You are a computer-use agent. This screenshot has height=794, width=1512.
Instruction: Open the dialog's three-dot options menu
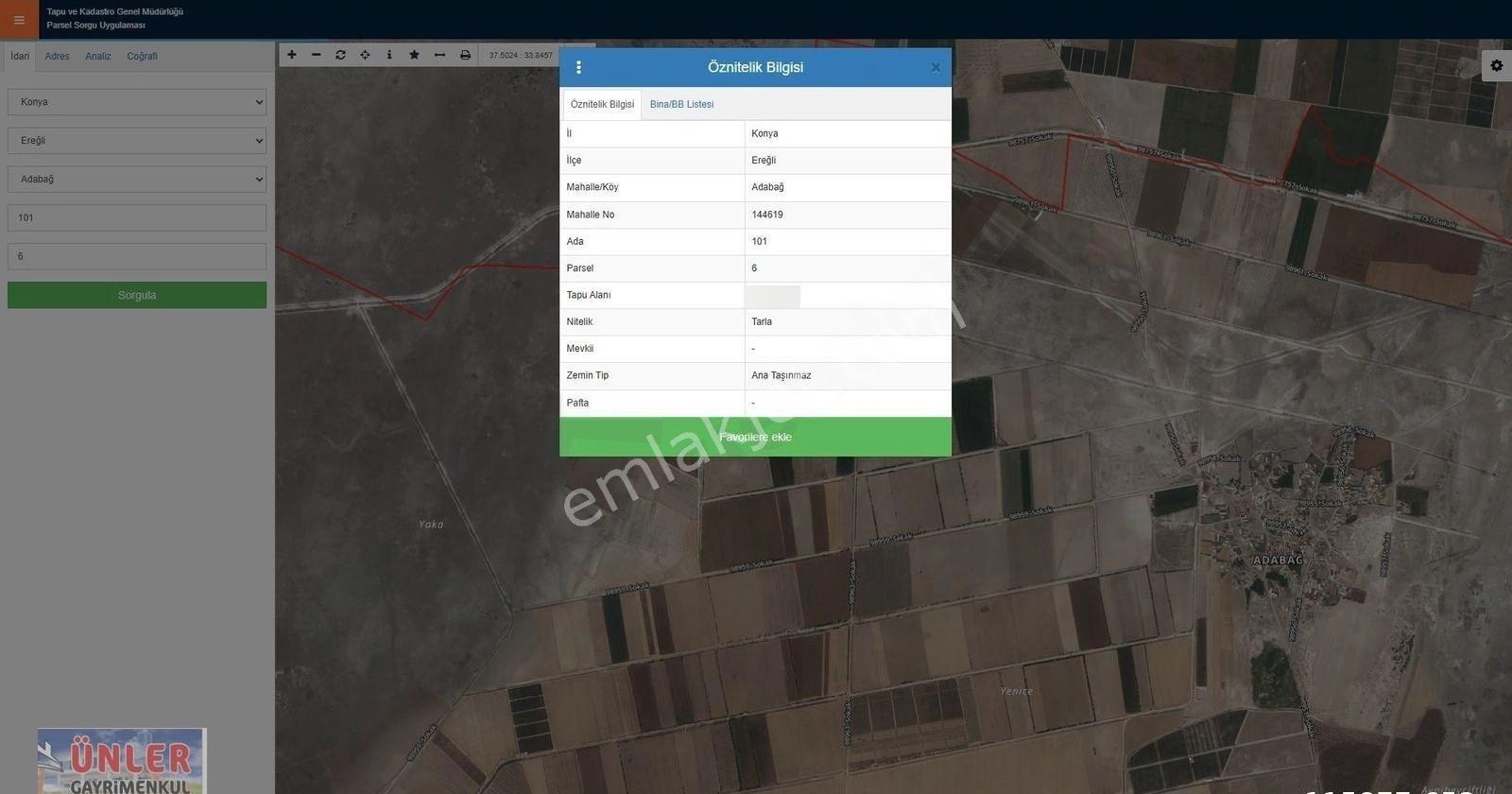click(578, 67)
